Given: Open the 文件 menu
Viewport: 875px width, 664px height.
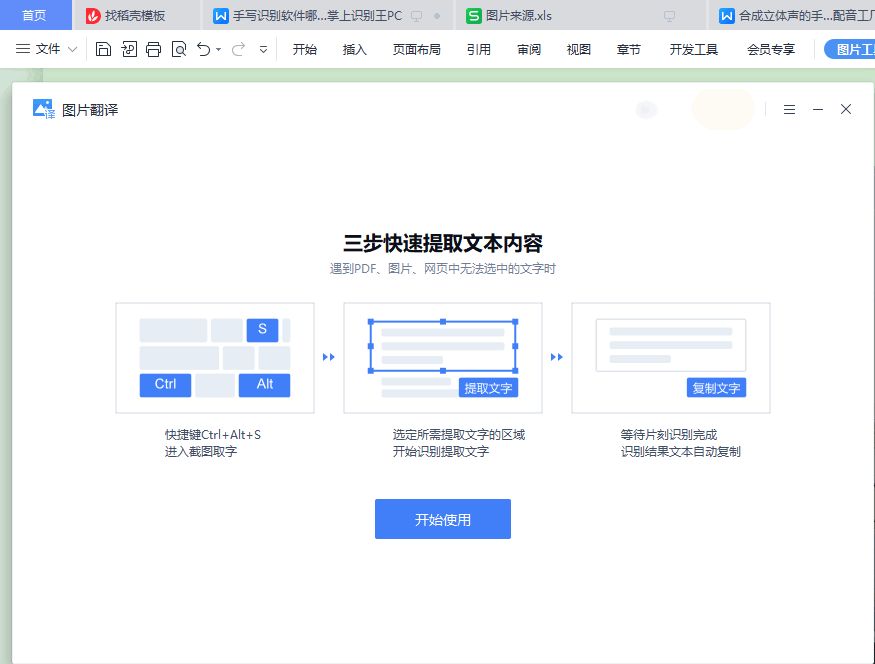Looking at the screenshot, I should (x=47, y=49).
